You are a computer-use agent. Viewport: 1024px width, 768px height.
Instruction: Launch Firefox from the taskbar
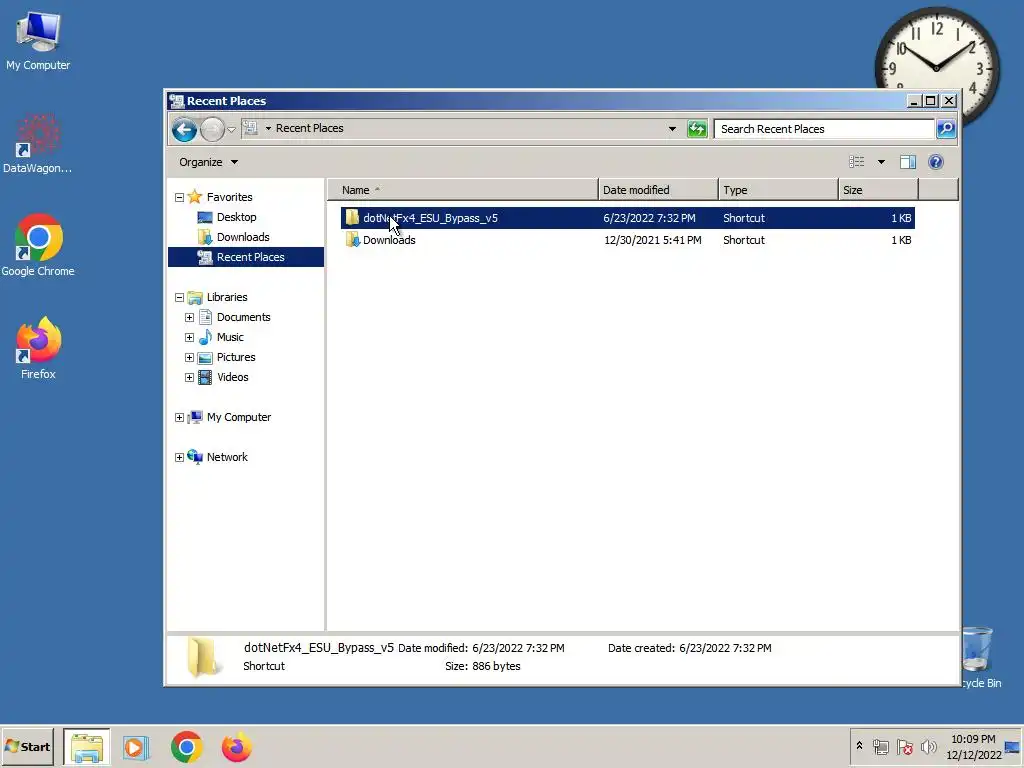236,747
